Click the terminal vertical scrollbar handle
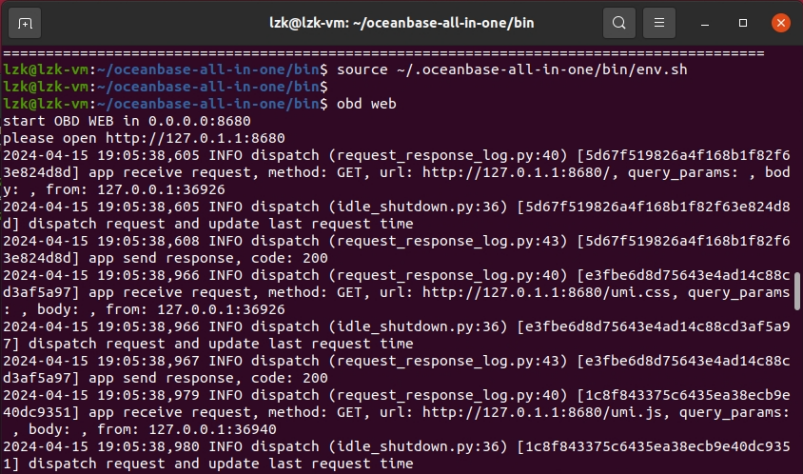The height and width of the screenshot is (474, 803). (797, 291)
